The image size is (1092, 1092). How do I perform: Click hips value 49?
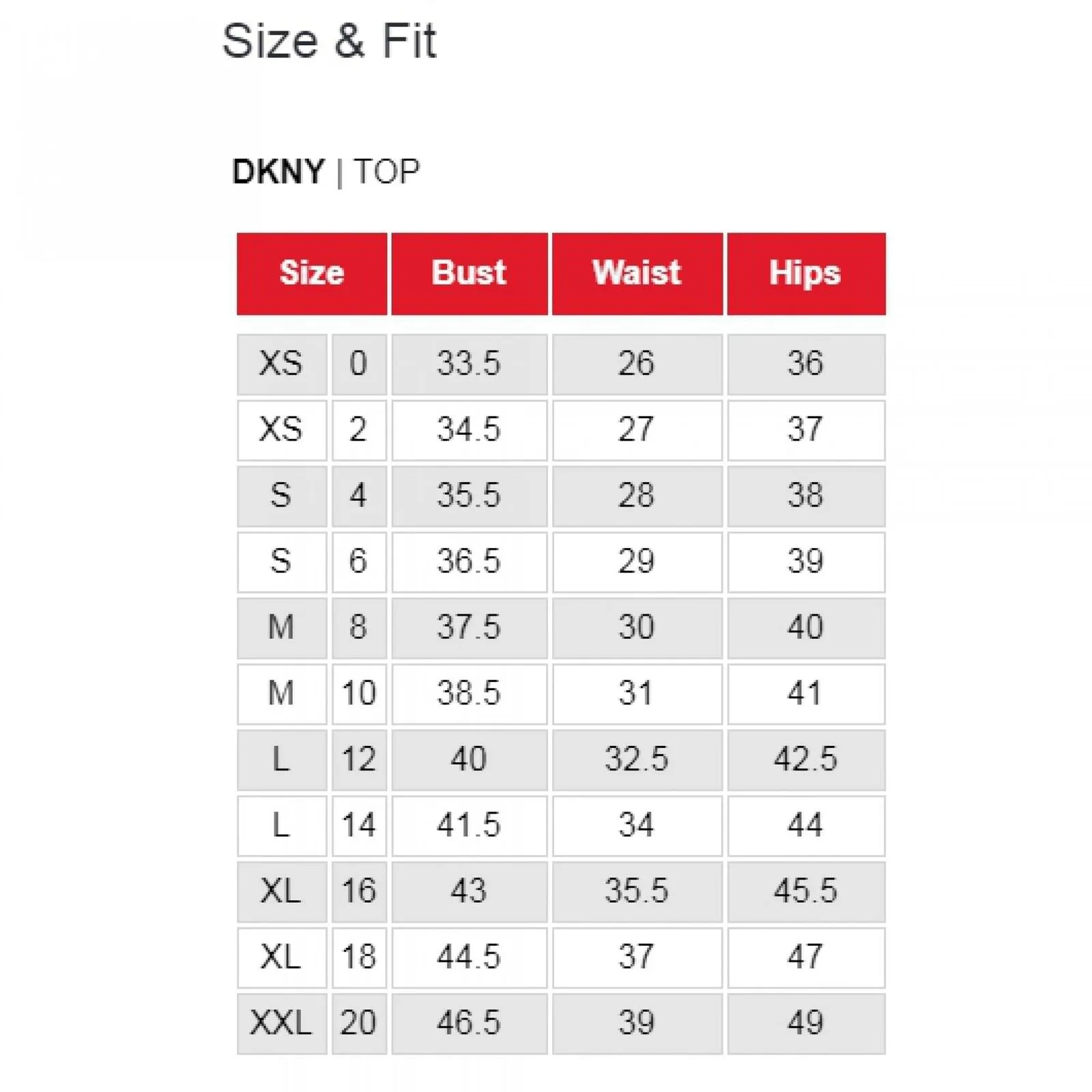click(807, 1024)
